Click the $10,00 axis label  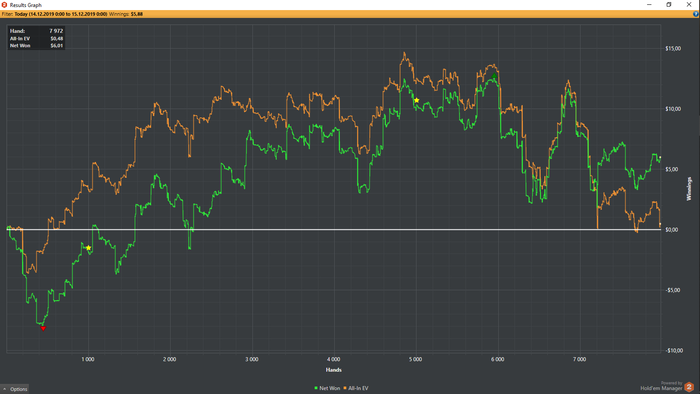tap(673, 109)
